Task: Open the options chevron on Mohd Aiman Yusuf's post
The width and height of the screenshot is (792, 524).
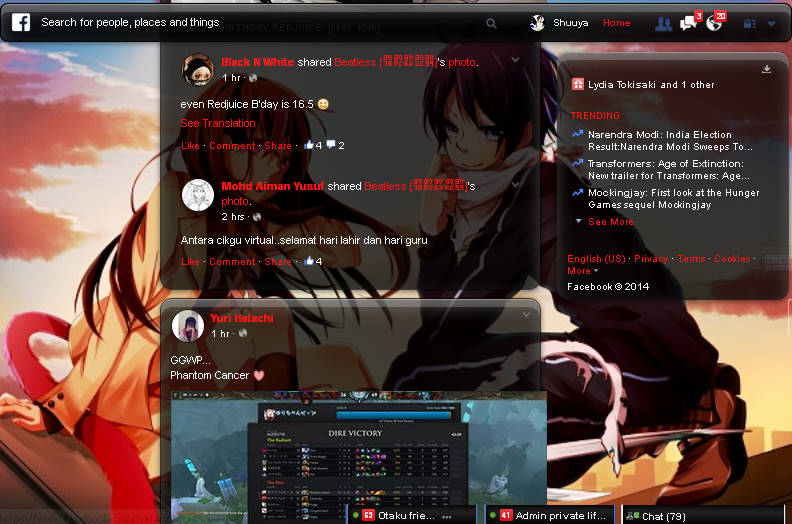Action: [515, 184]
